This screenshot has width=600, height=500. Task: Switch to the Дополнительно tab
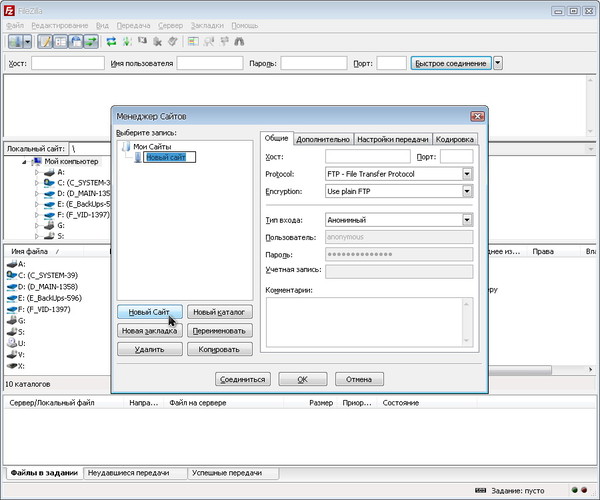pyautogui.click(x=323, y=139)
